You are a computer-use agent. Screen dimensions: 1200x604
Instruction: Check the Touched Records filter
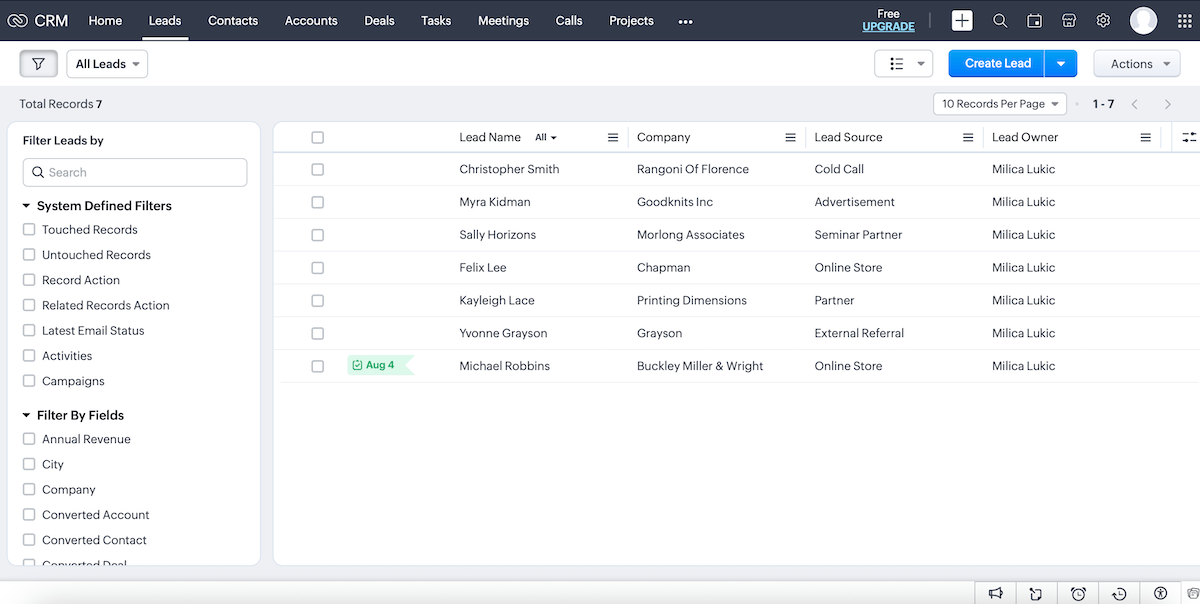pos(29,229)
